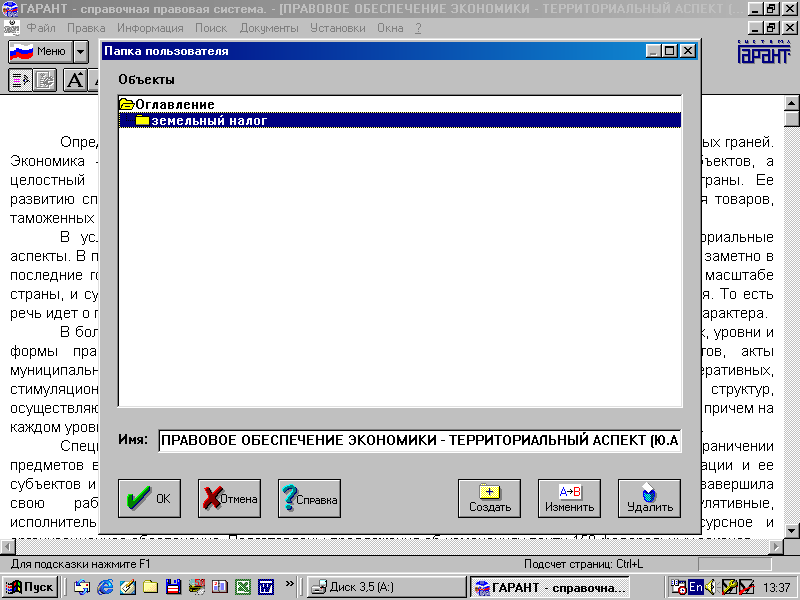The width and height of the screenshot is (800, 600).
Task: Open the Документы menu
Action: coord(269,28)
